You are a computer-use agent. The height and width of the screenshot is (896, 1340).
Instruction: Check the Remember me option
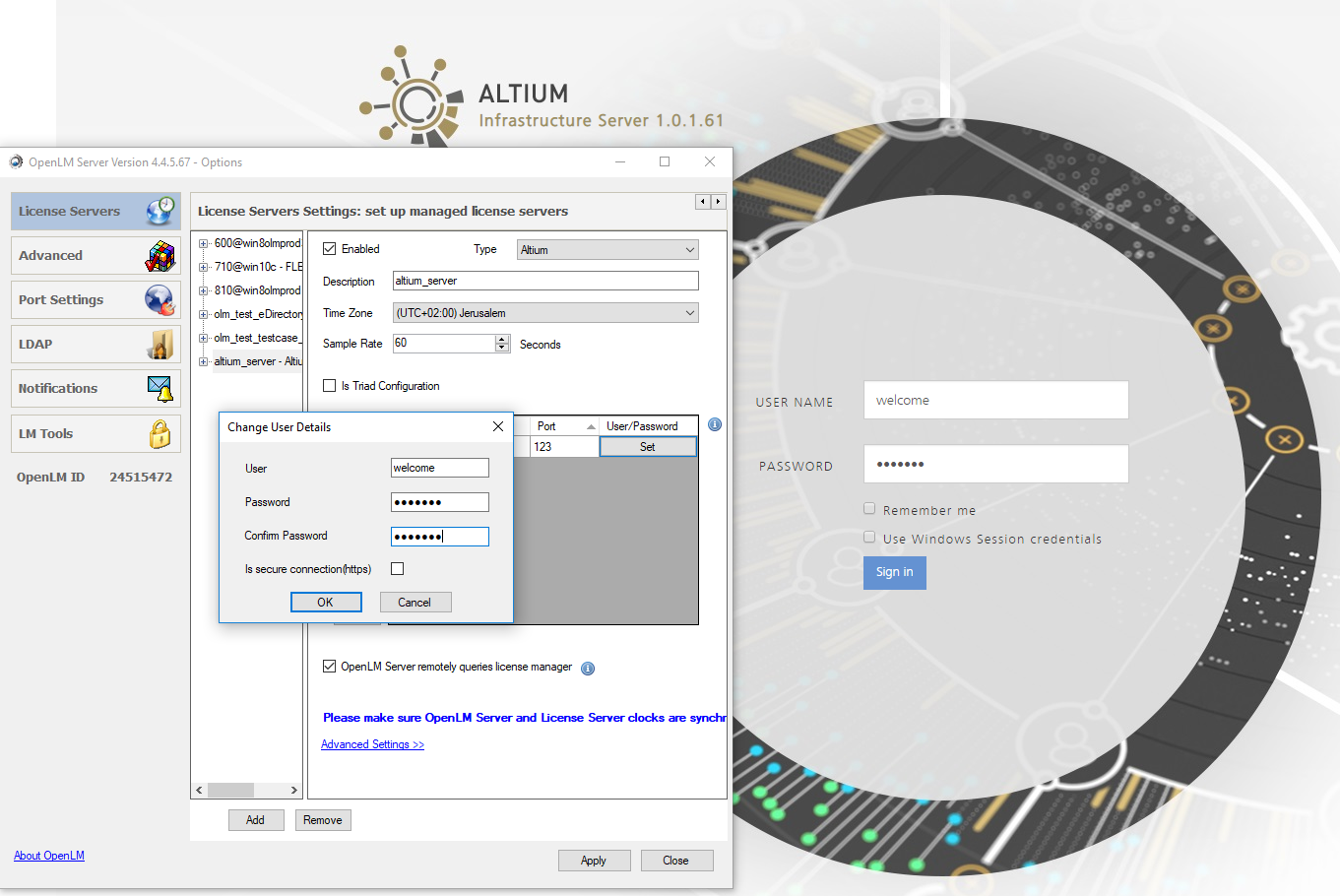click(869, 509)
